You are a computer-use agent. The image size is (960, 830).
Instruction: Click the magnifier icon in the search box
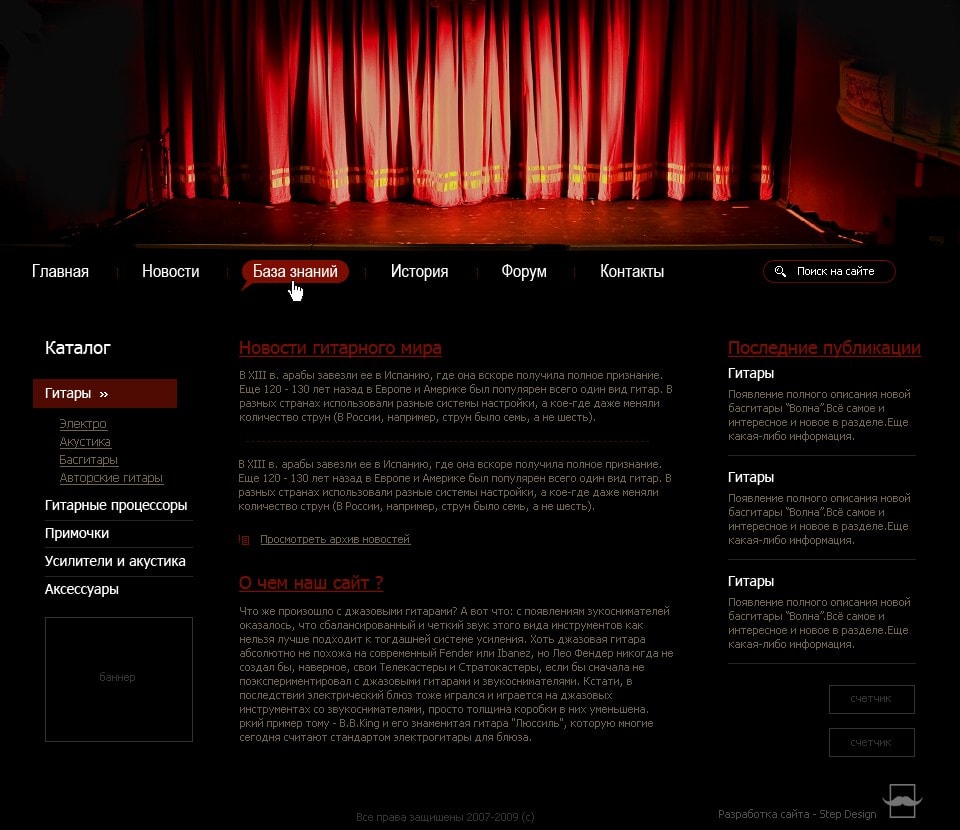tap(780, 271)
